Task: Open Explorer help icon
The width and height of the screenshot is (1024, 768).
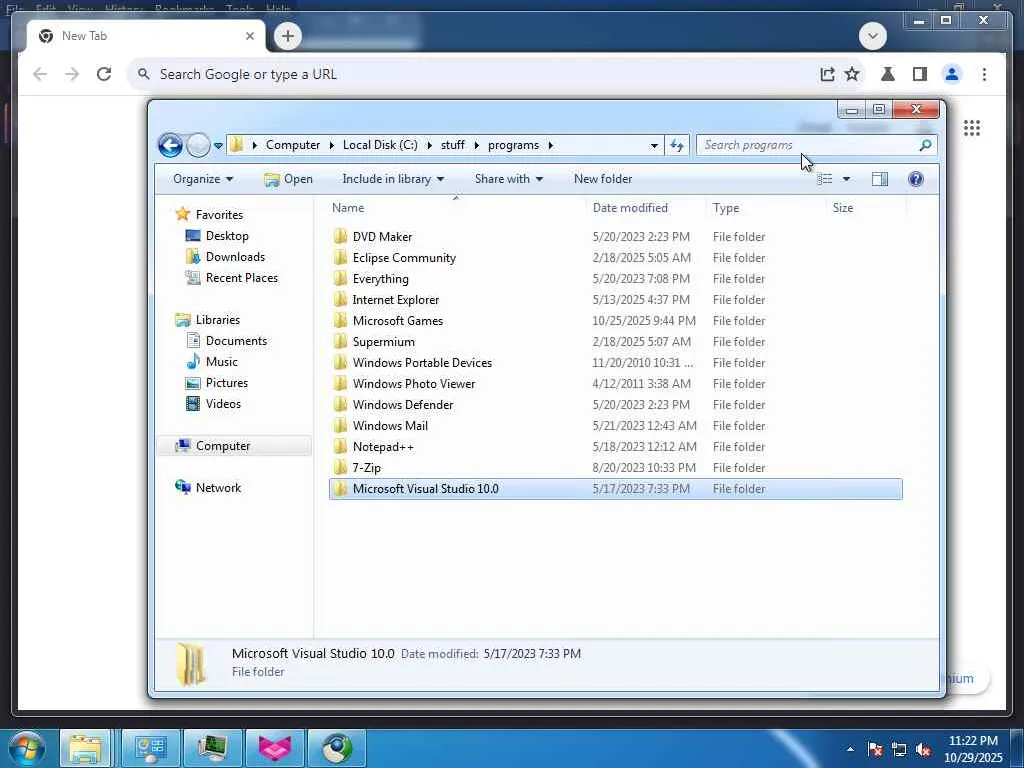Action: (916, 179)
